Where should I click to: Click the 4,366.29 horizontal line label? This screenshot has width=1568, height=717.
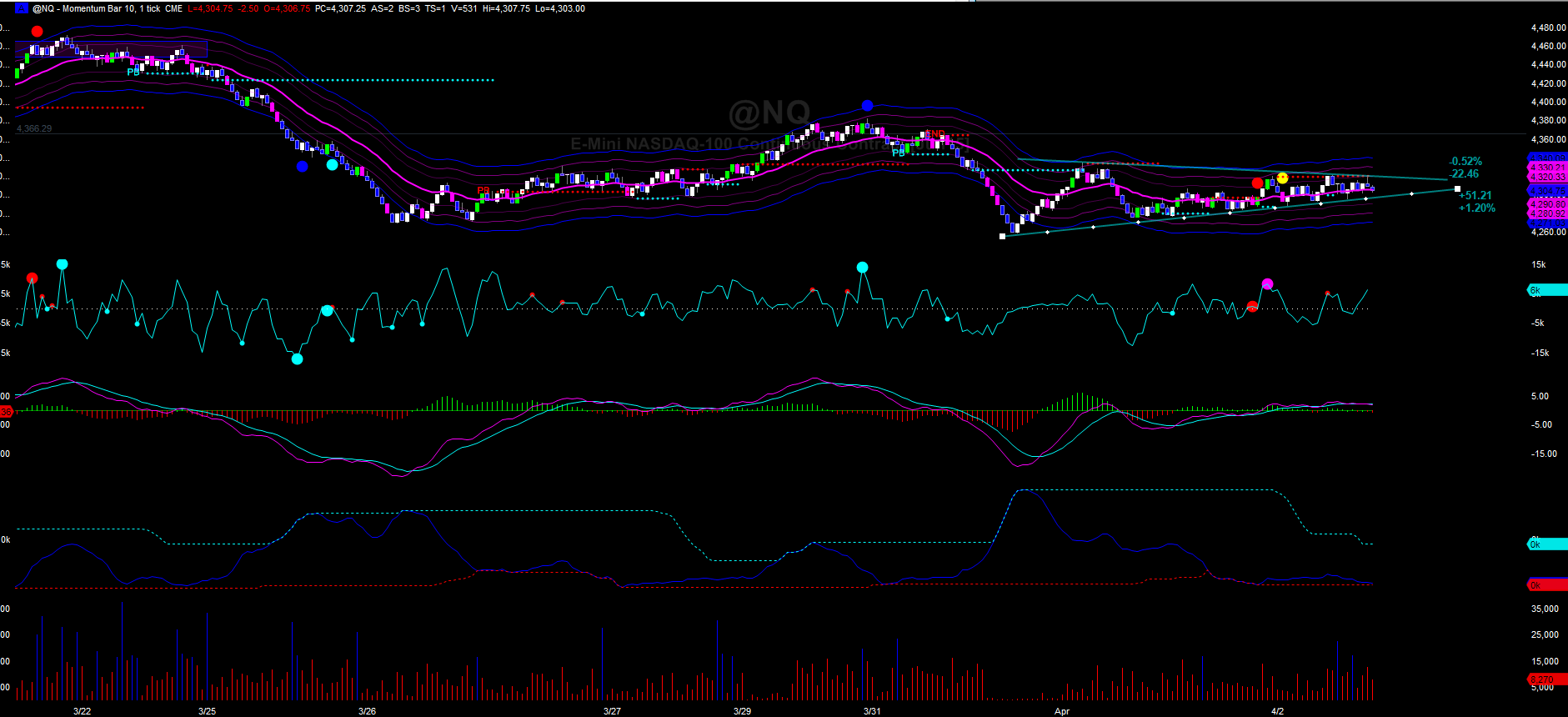coord(34,129)
